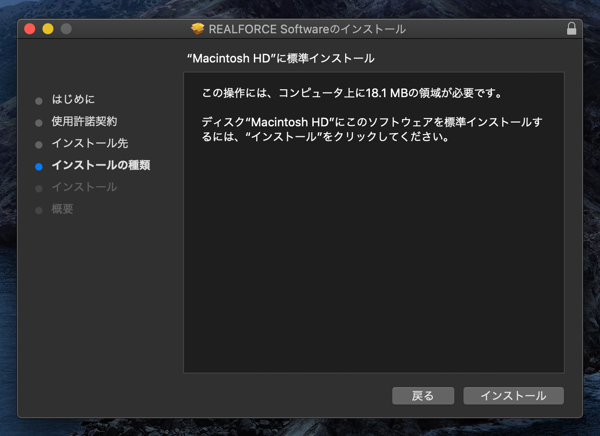Click the package icon beside REALFORCE Software title
This screenshot has height=436, width=600.
[x=197, y=29]
